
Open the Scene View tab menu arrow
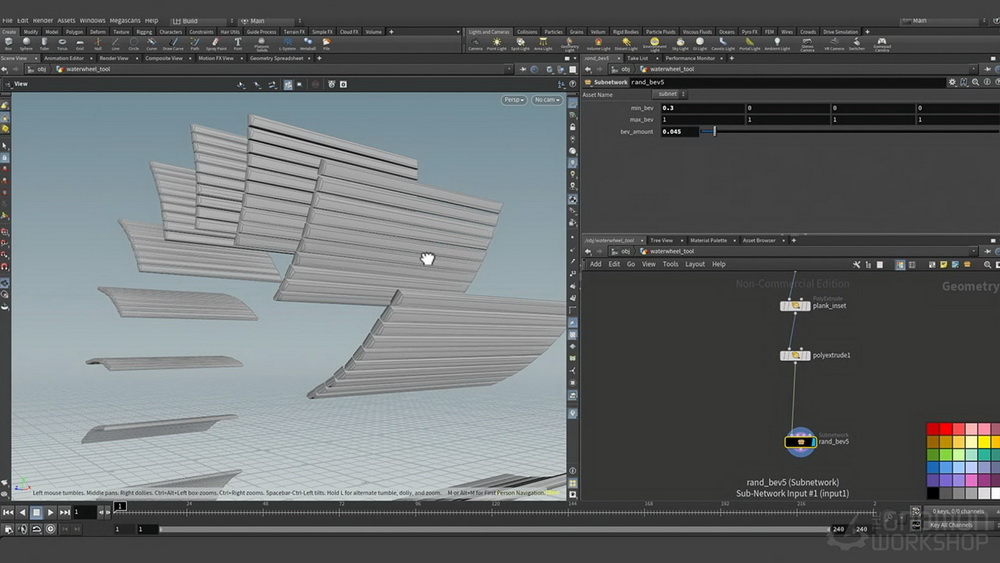[36, 58]
